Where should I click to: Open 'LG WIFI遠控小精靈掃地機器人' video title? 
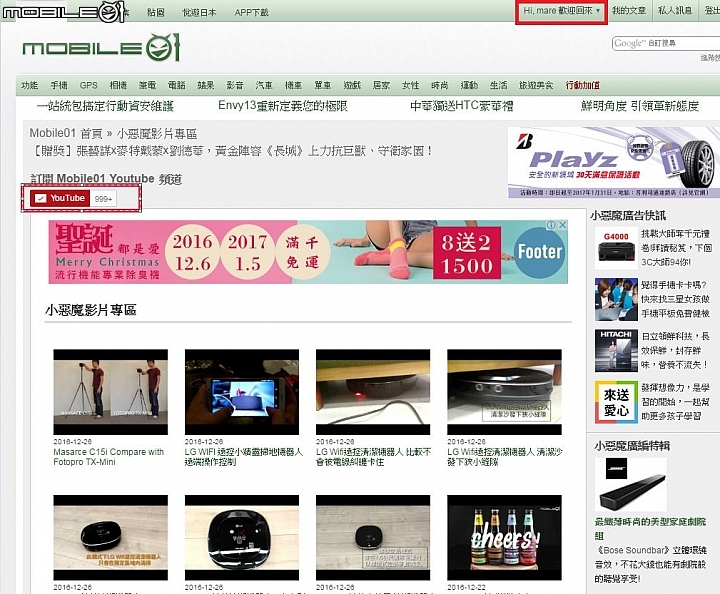click(244, 457)
